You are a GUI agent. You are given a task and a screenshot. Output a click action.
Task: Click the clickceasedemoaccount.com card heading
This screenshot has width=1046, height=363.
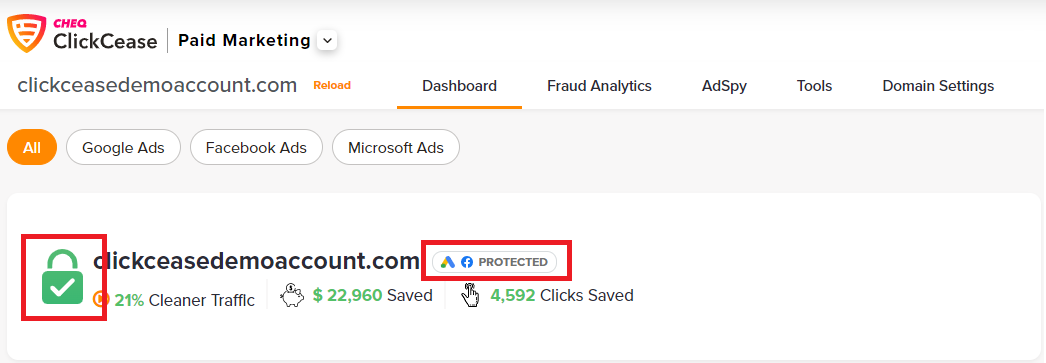(x=256, y=261)
